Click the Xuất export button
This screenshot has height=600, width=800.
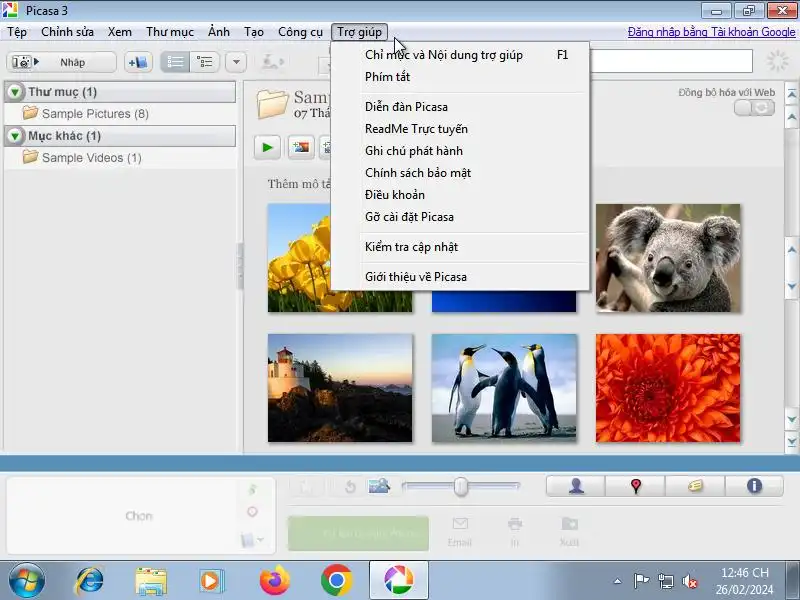coord(569,532)
